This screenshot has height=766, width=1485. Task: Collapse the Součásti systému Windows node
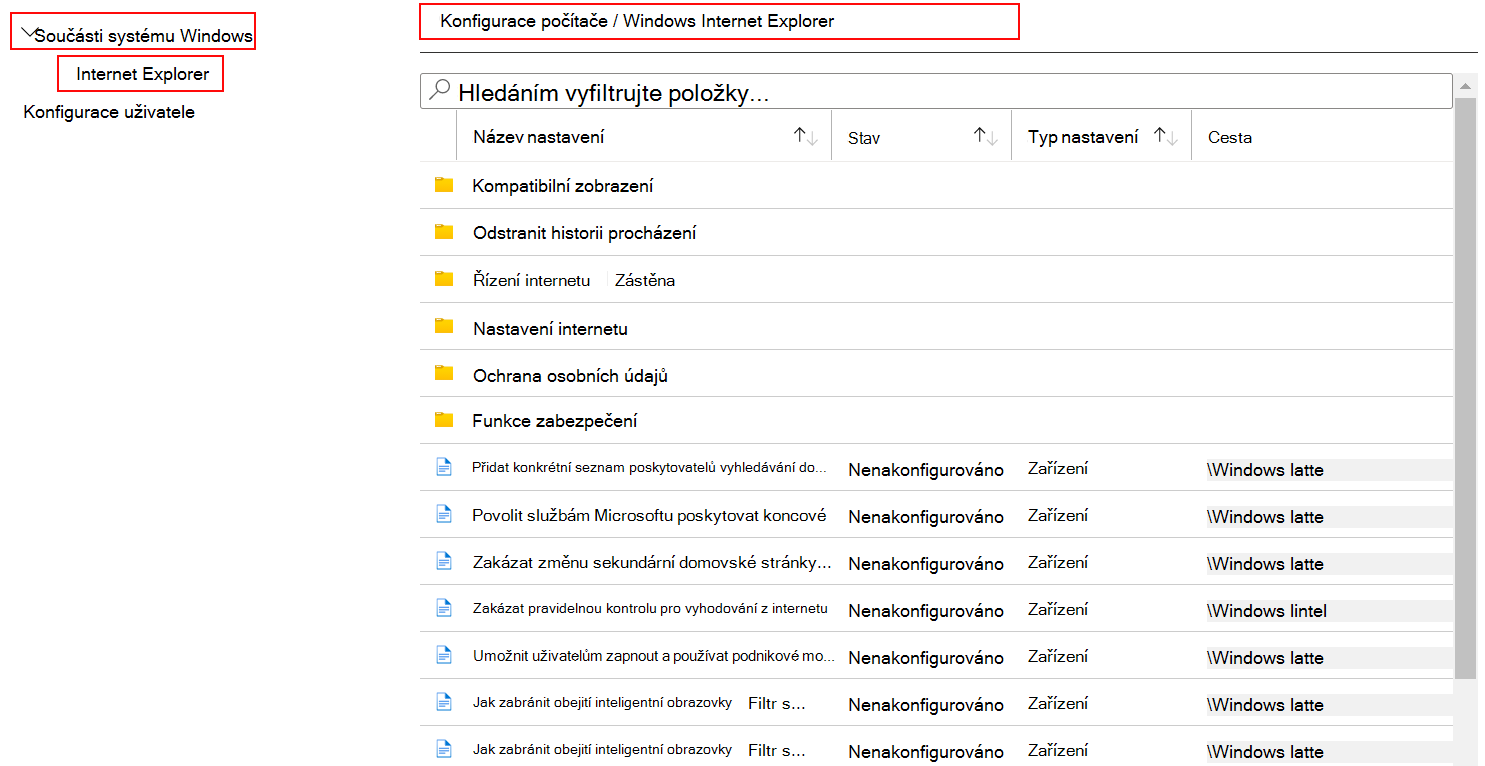pyautogui.click(x=27, y=33)
